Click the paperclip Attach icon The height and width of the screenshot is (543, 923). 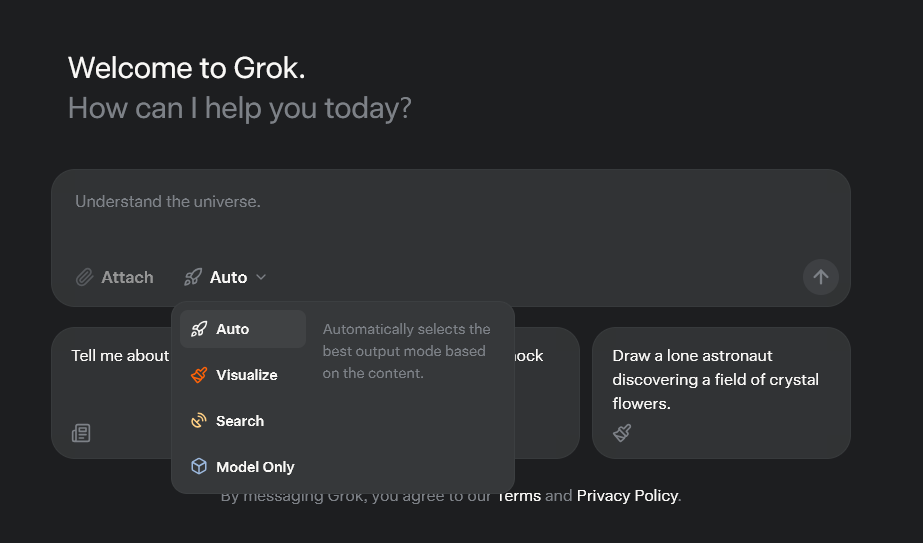[85, 277]
